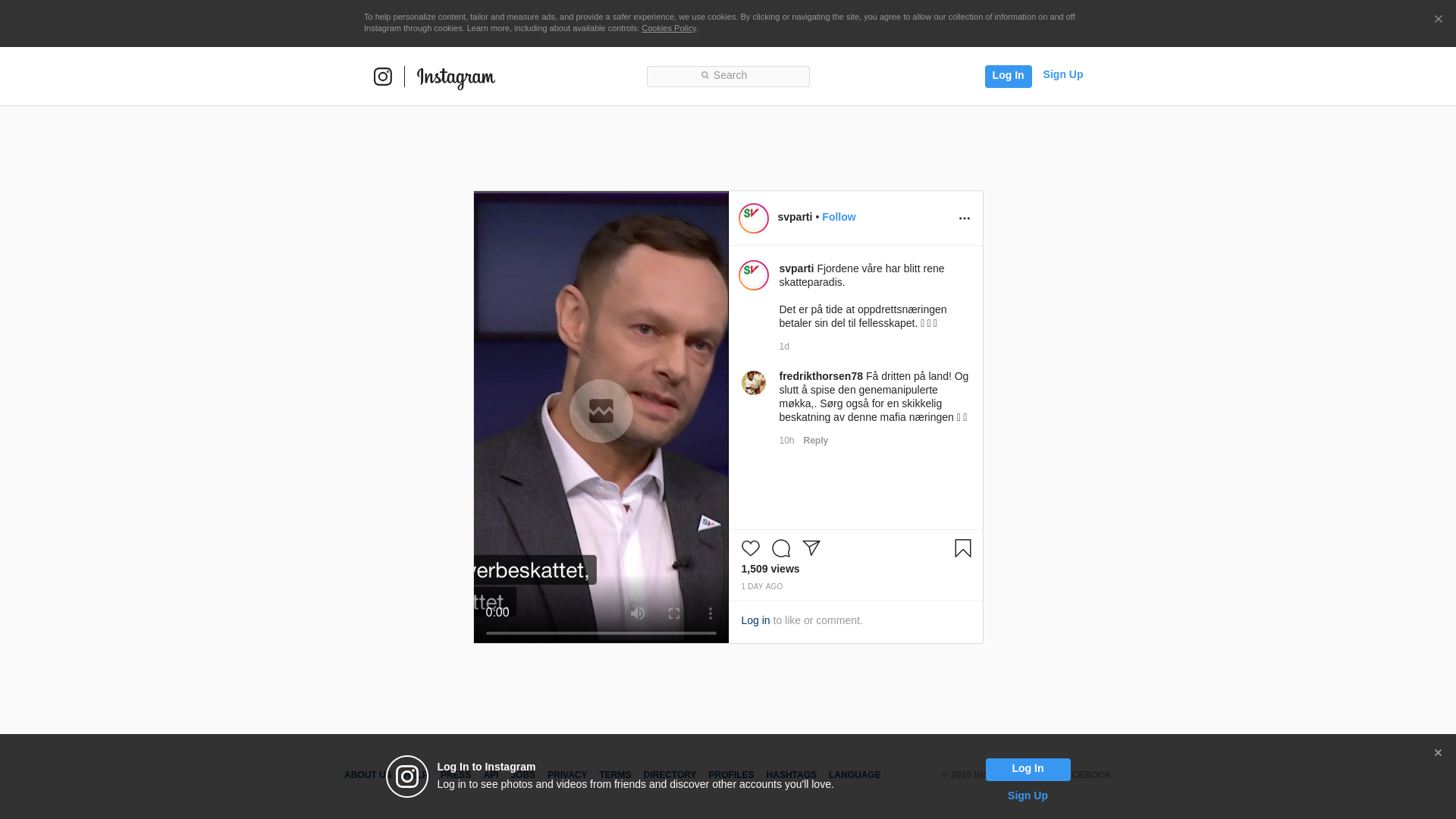
Task: Click the video progress bar
Action: click(x=601, y=633)
